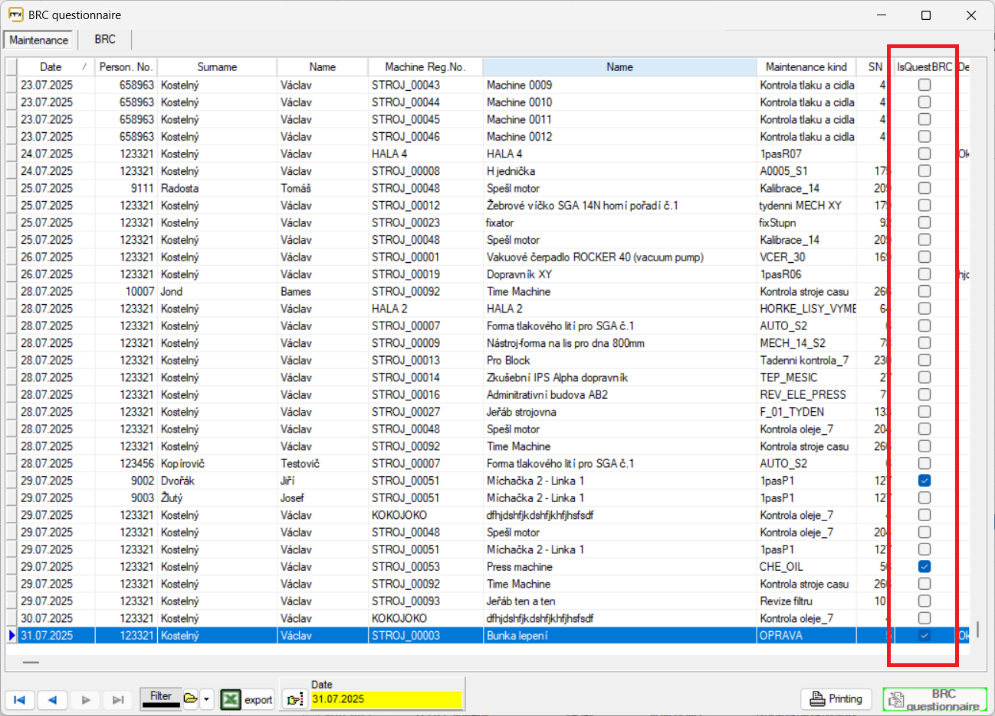The width and height of the screenshot is (995, 716).
Task: Click the HORKE_LISY_VYME maintenance kind cell
Action: point(807,308)
